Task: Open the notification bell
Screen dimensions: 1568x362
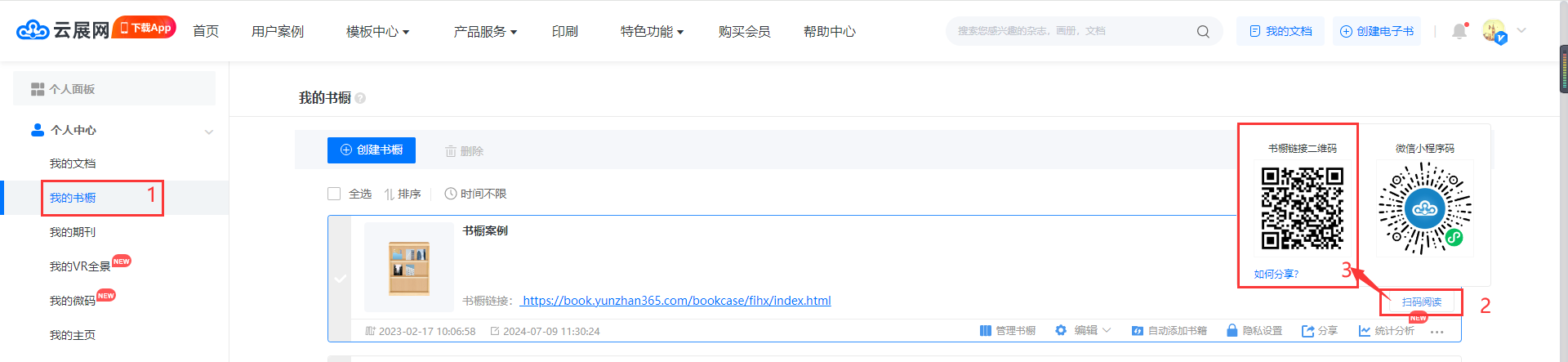Action: point(1459,31)
